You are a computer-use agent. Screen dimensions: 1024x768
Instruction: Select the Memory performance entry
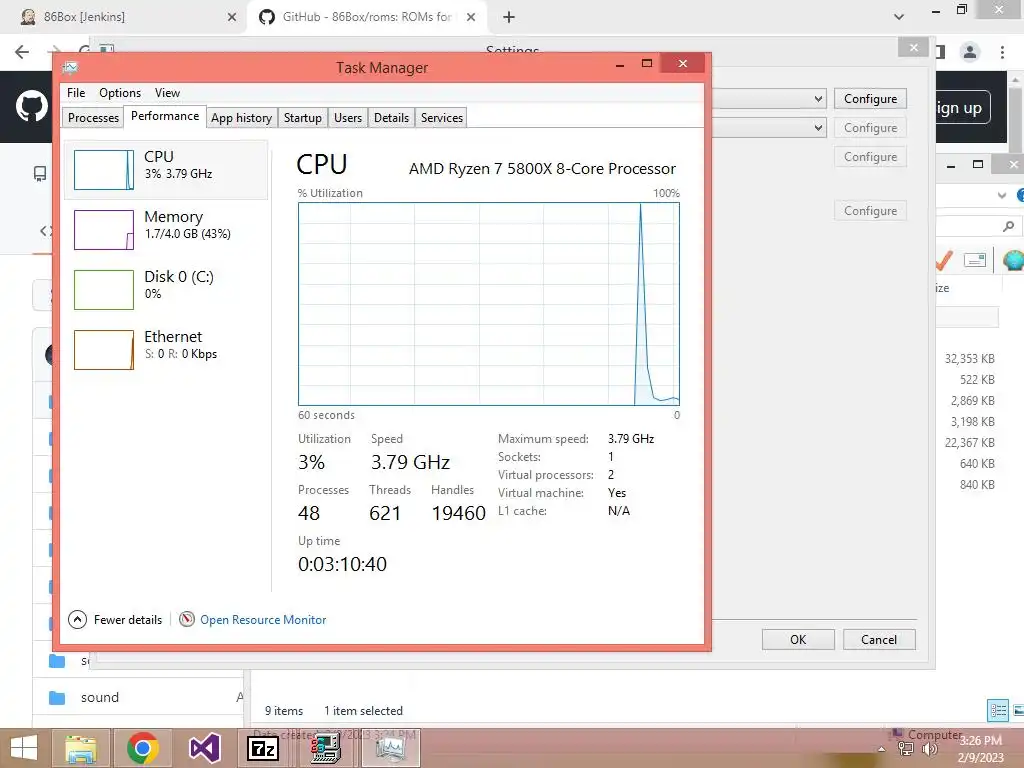coord(167,229)
